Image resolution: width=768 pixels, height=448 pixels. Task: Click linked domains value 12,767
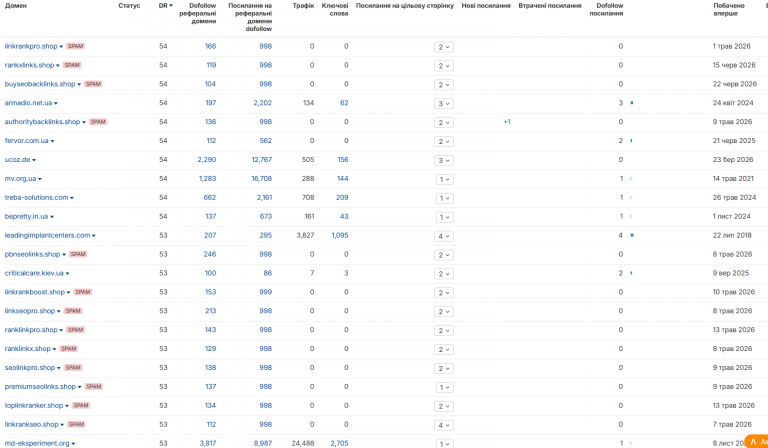tap(262, 160)
